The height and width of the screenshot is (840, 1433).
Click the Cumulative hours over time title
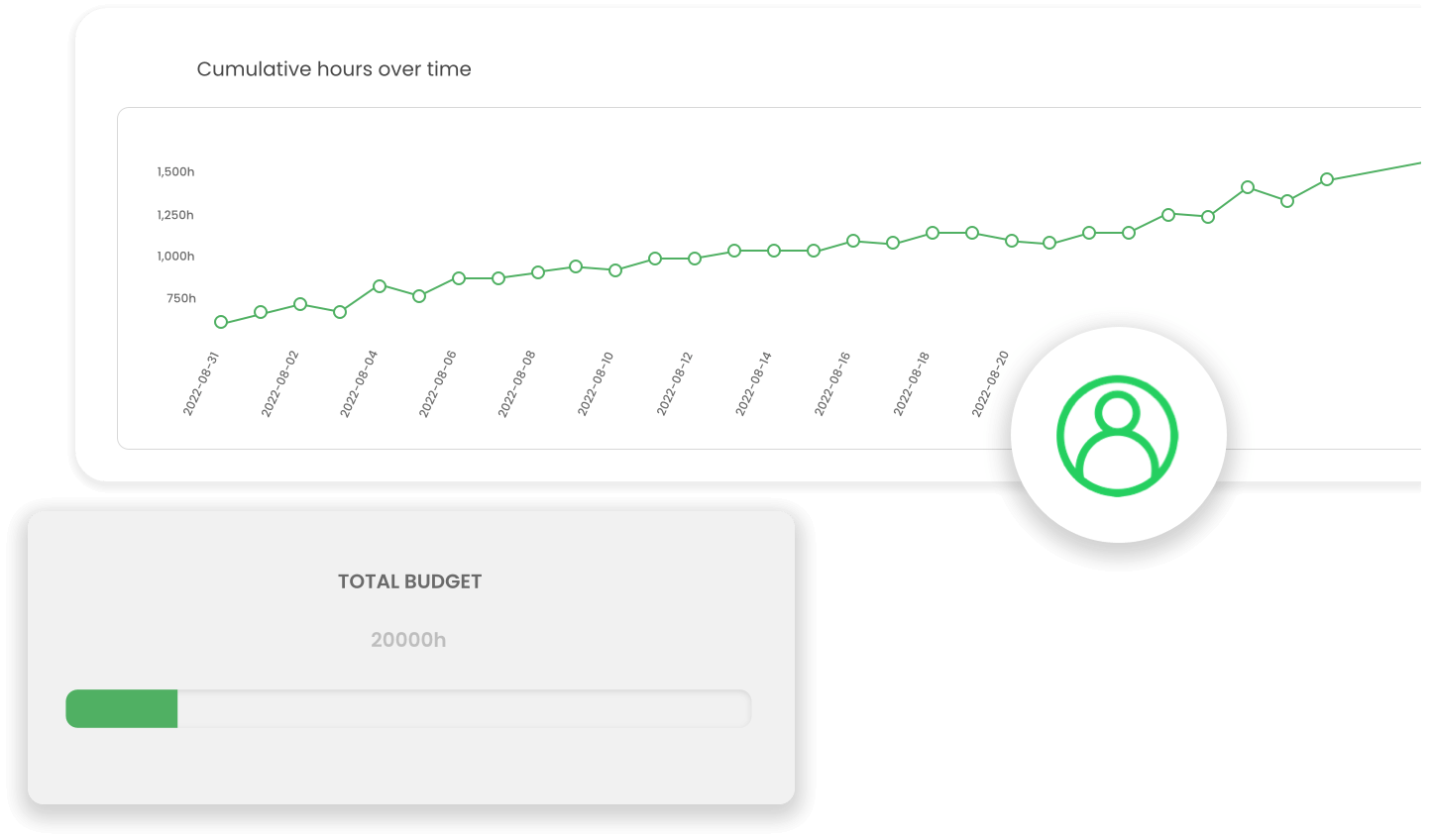(334, 68)
